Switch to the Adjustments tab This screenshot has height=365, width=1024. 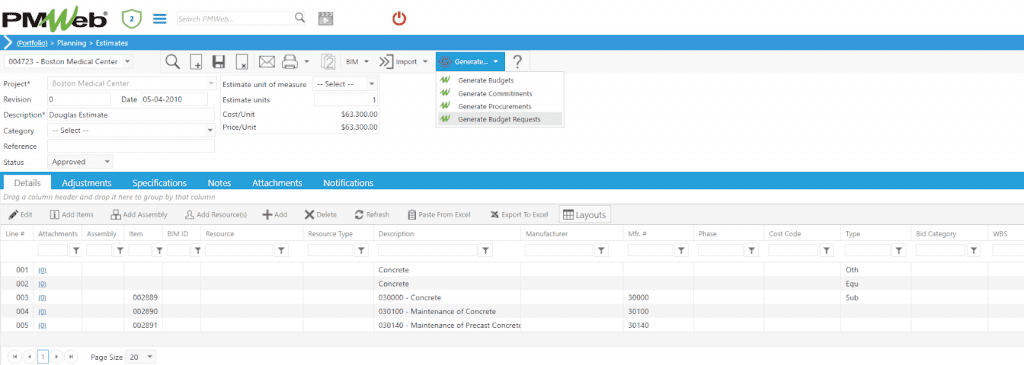[86, 183]
